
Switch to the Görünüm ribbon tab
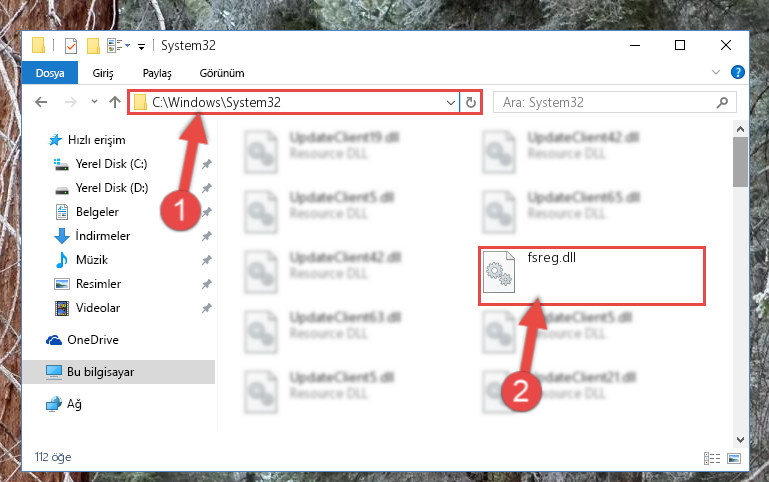pos(222,73)
